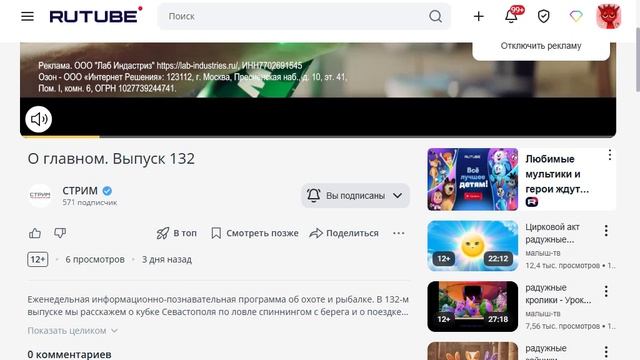Open notifications bell with 99+ badge
The width and height of the screenshot is (640, 360).
pos(512,16)
